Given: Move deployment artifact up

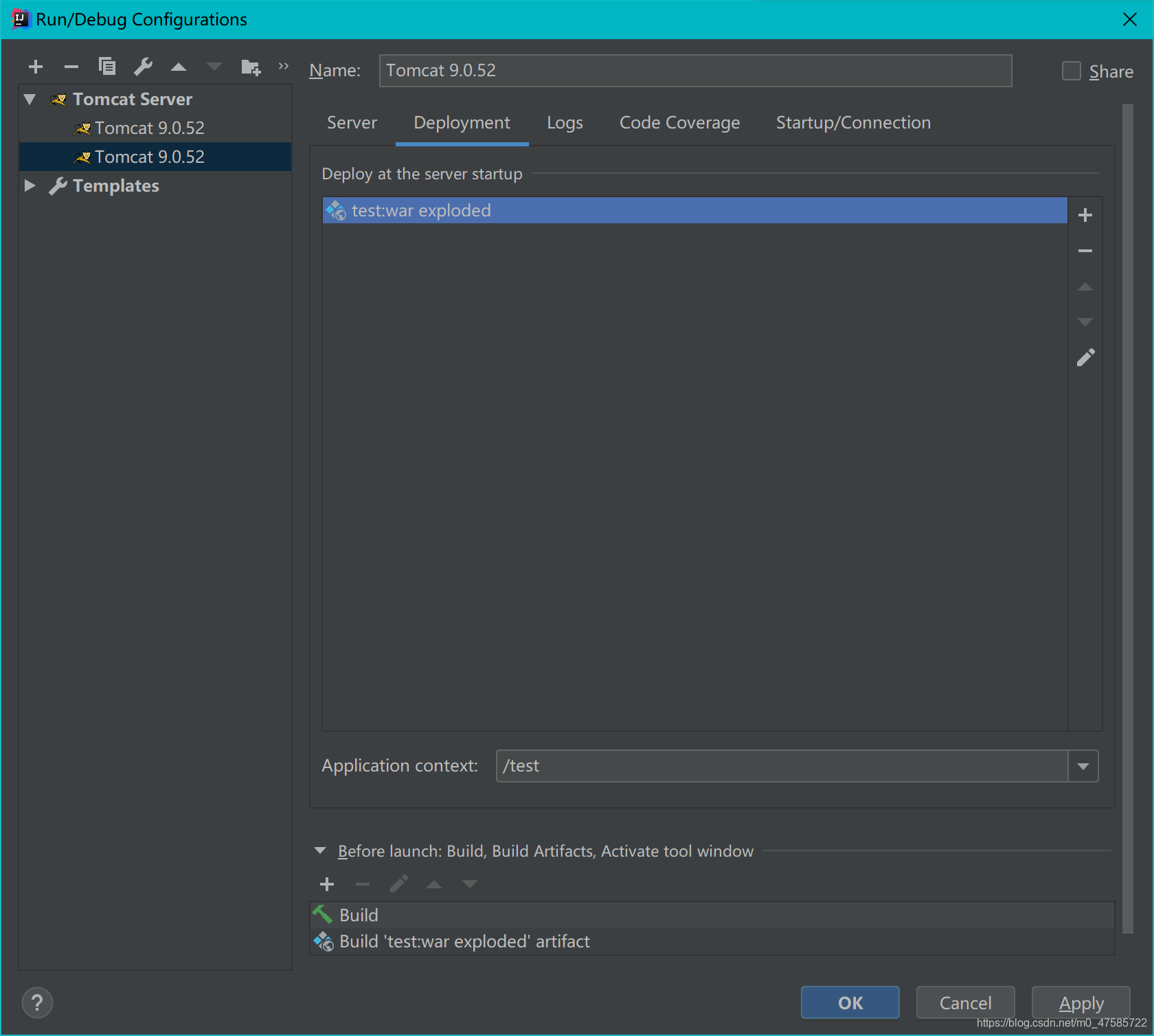Looking at the screenshot, I should pos(1085,286).
